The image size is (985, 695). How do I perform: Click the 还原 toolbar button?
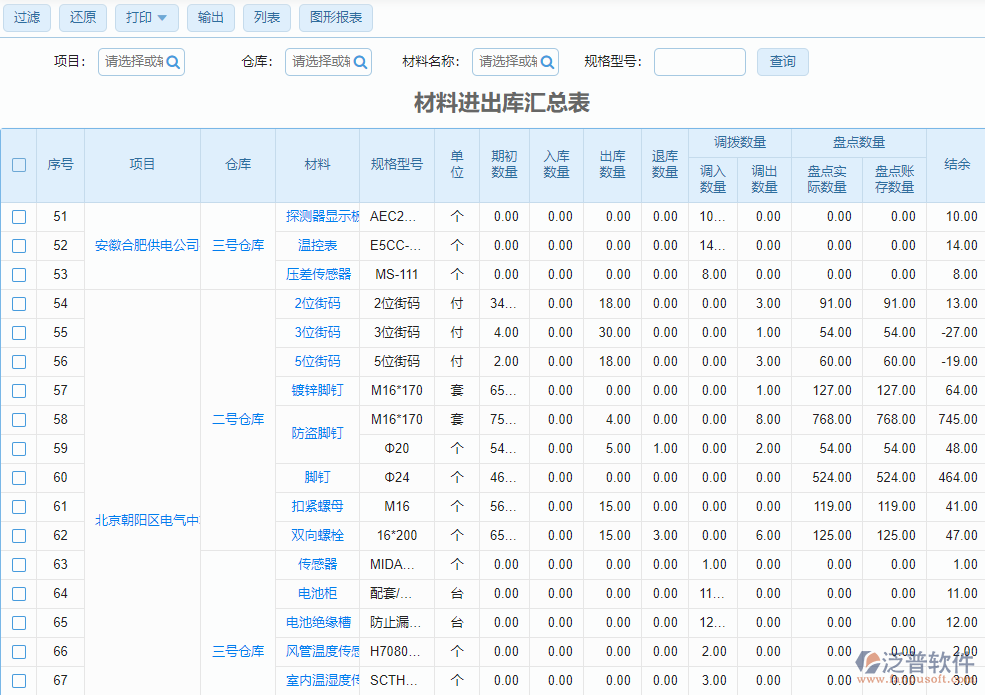point(82,17)
